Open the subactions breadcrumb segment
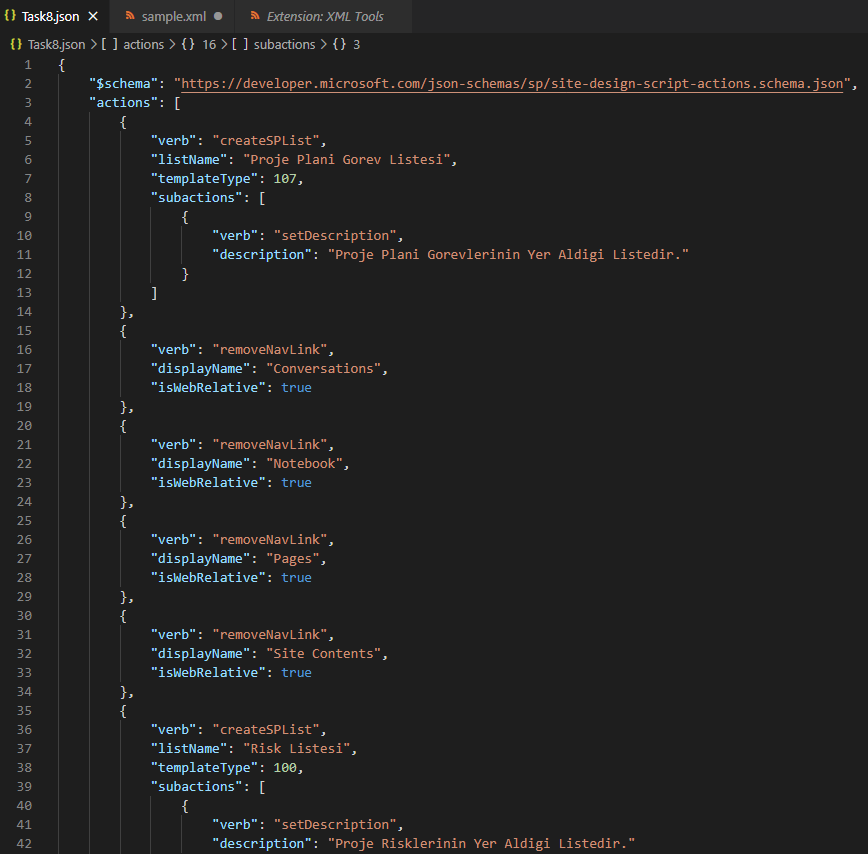The height and width of the screenshot is (854, 868). pos(284,44)
